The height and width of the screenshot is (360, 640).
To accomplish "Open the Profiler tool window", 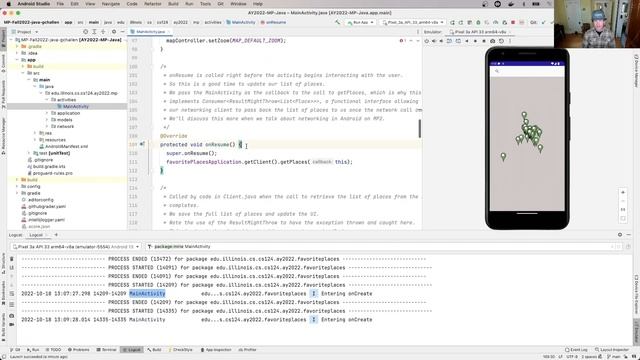I will click(x=247, y=350).
